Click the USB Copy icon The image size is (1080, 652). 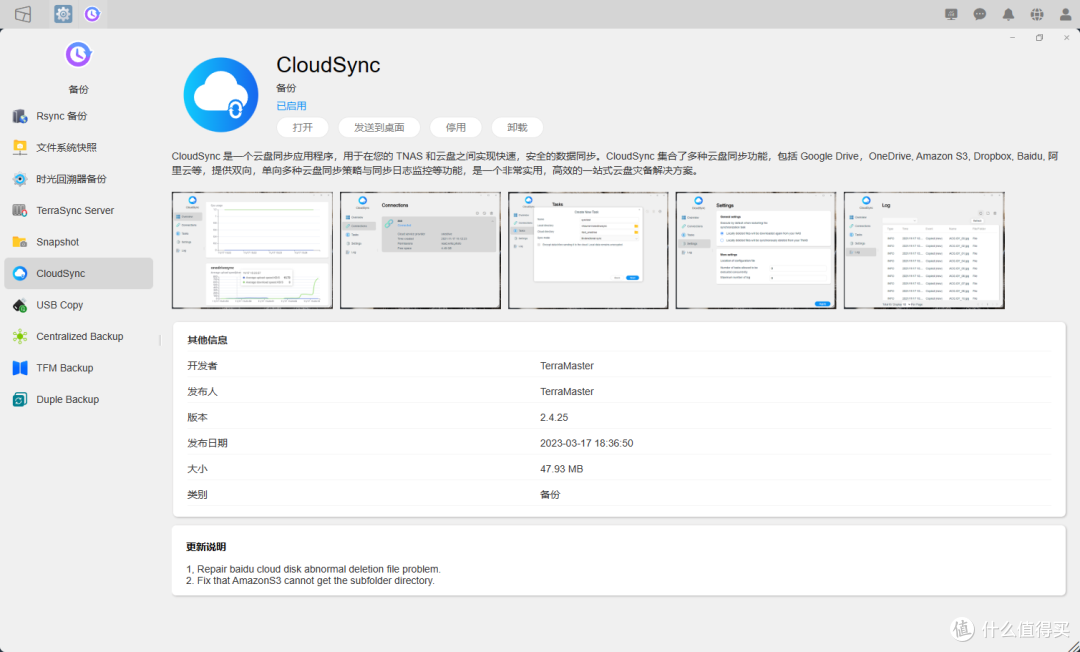[20, 305]
